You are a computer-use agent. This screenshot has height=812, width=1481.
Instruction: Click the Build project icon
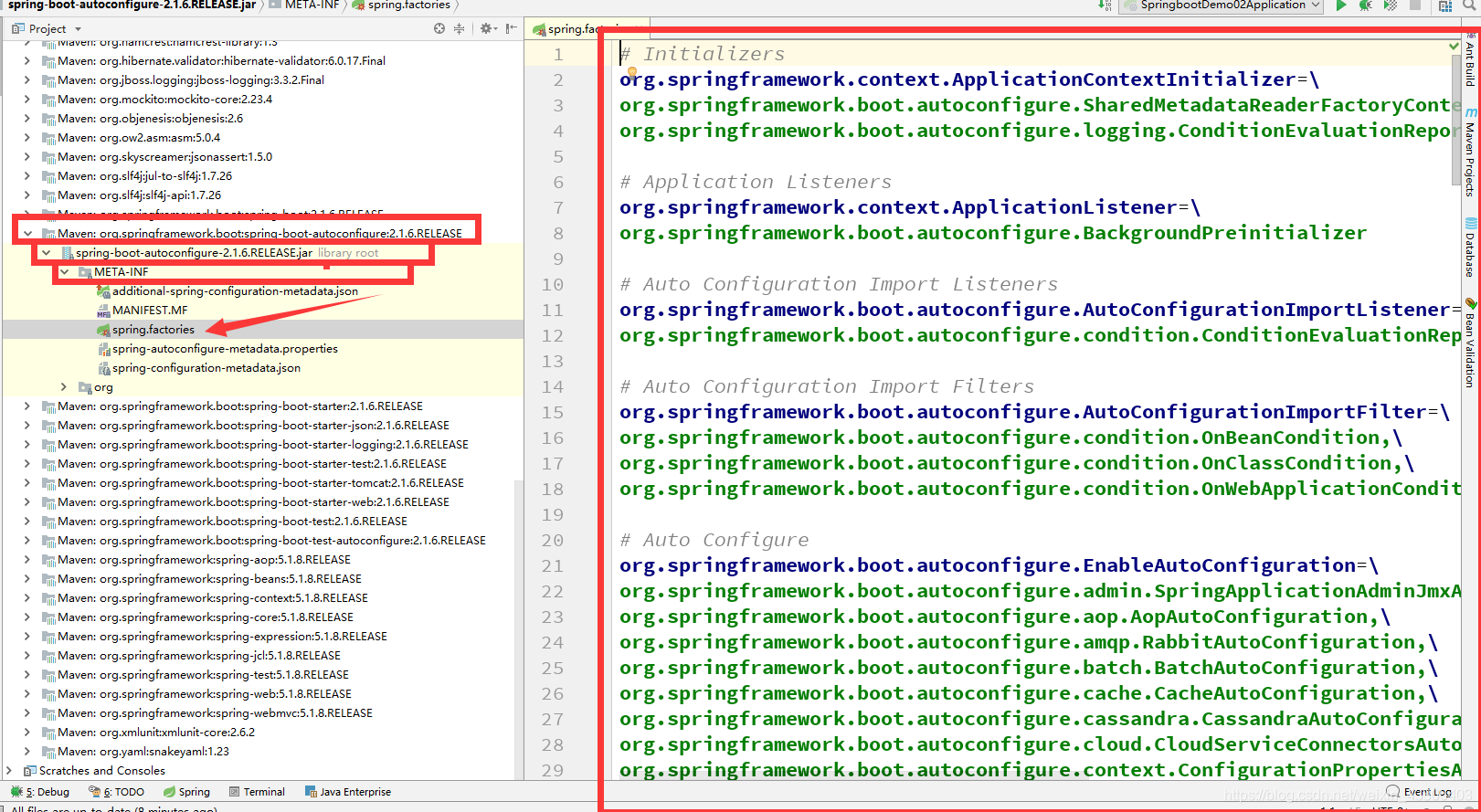1105,5
